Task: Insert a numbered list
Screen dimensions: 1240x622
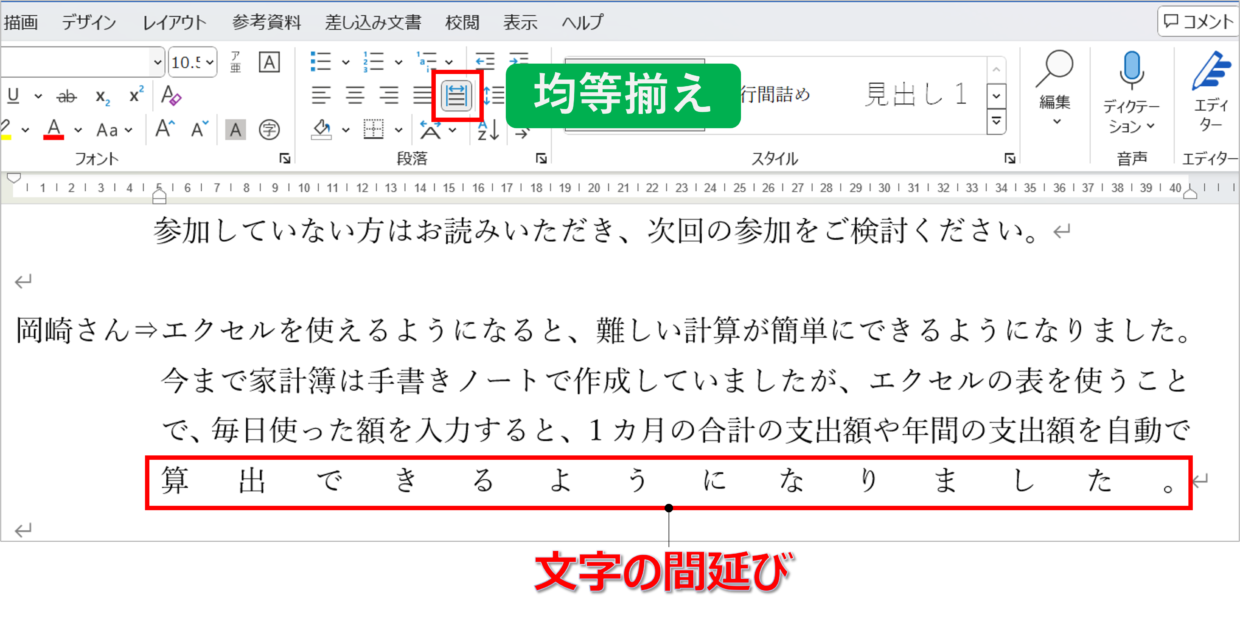Action: pos(374,62)
